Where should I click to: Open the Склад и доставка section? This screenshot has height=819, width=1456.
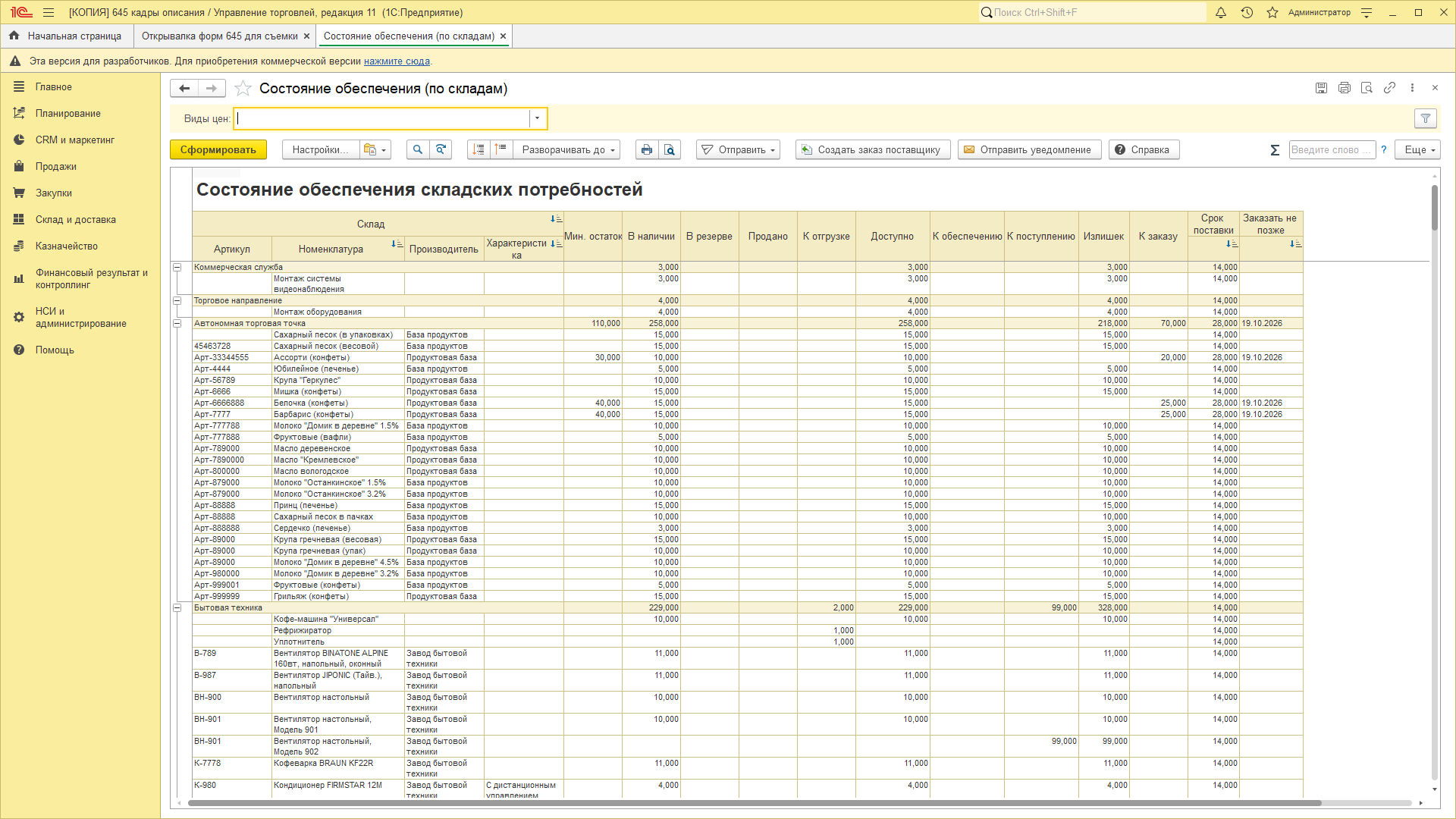pos(76,220)
